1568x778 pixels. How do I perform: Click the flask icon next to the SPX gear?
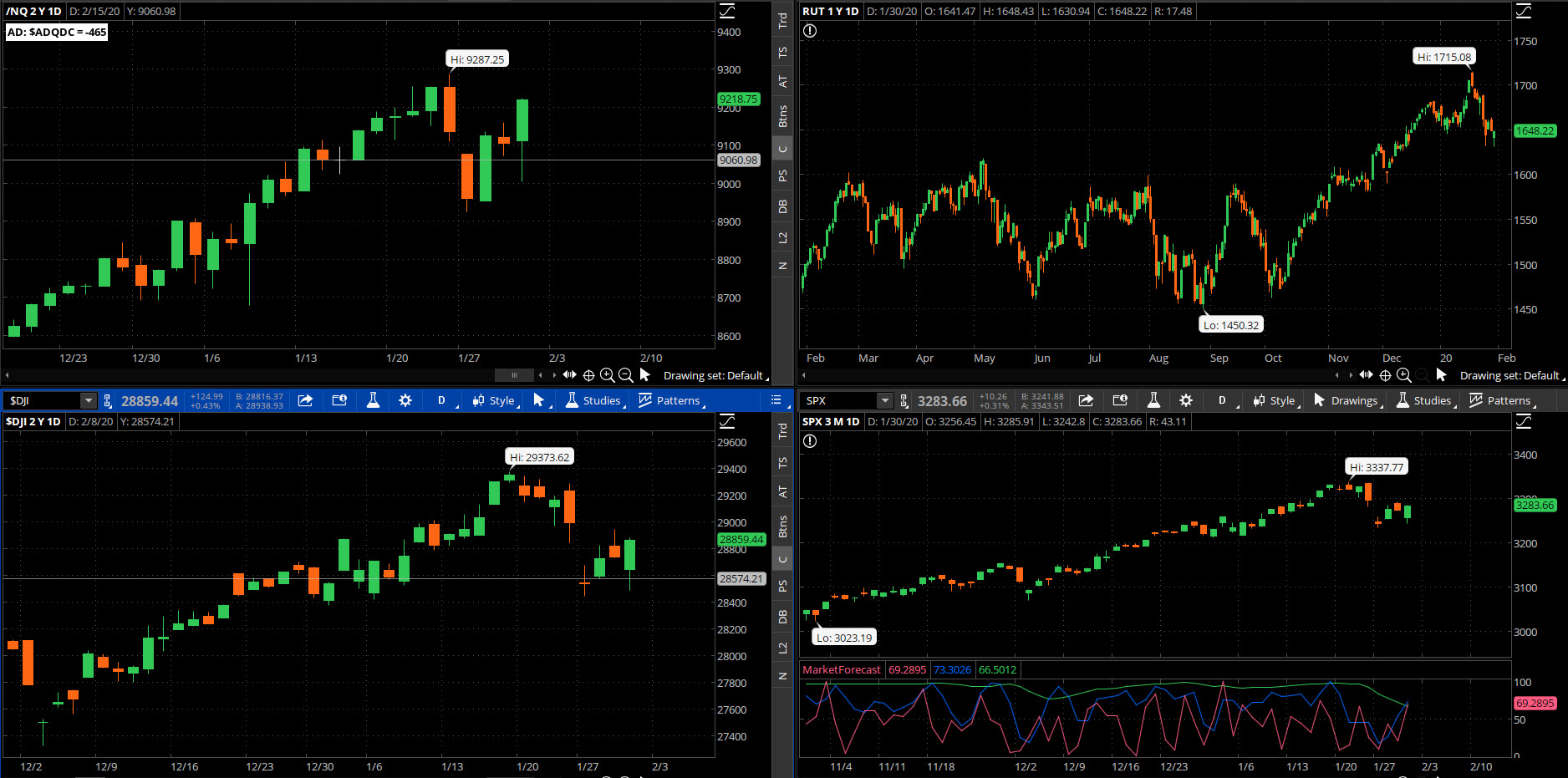tap(1153, 400)
